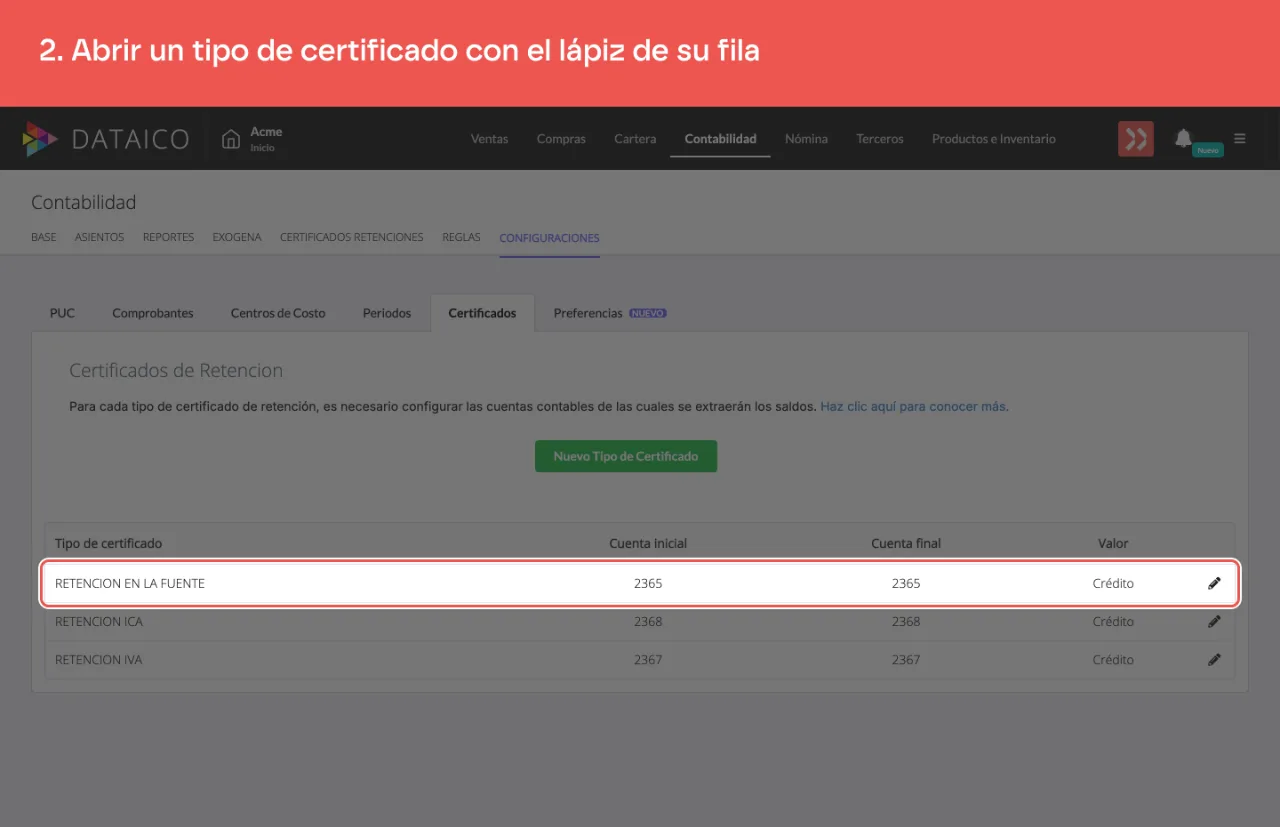Go to the REPORTES section
The image size is (1280, 827).
(x=168, y=238)
